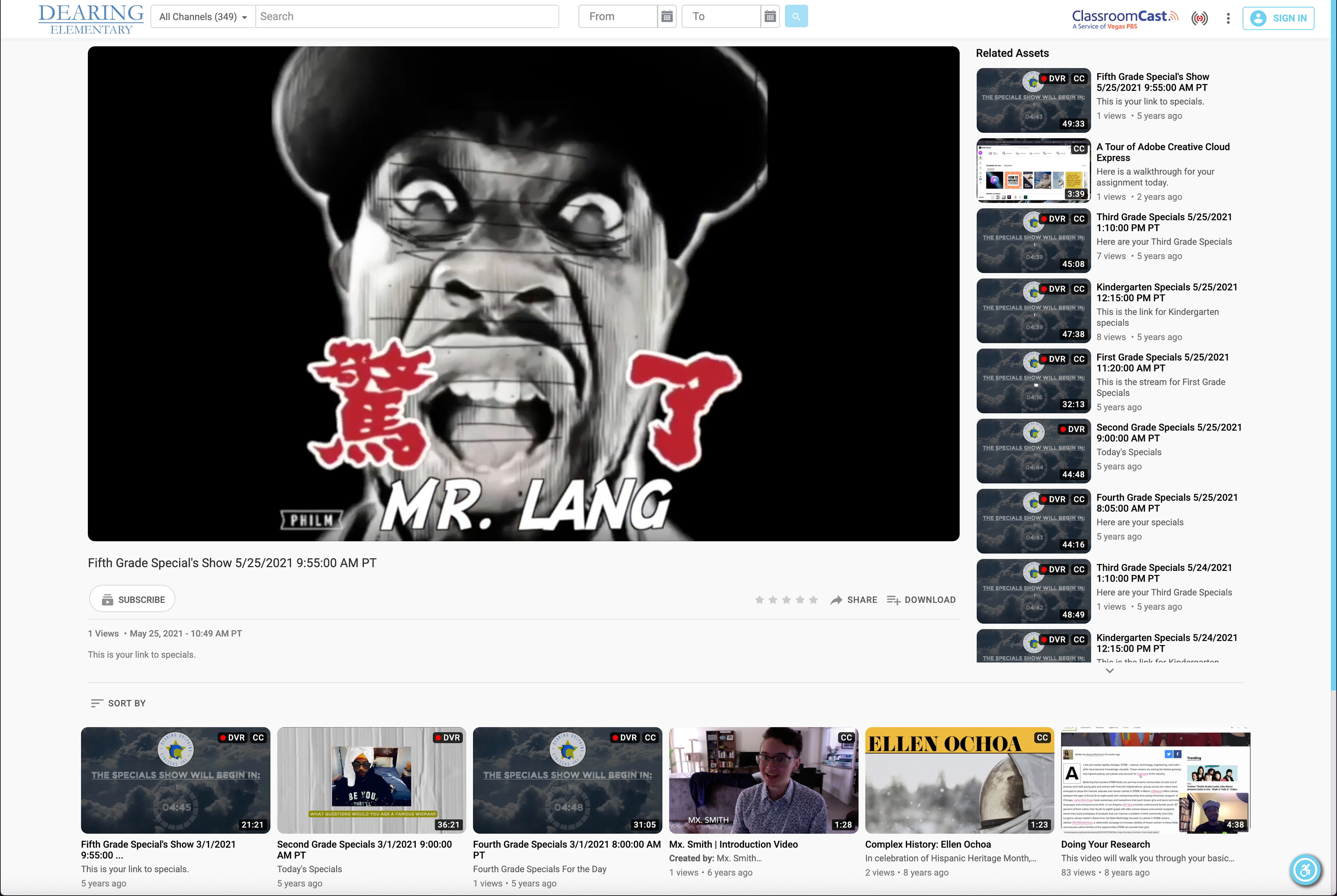1337x896 pixels.
Task: Click into the Search text field
Action: coord(406,17)
